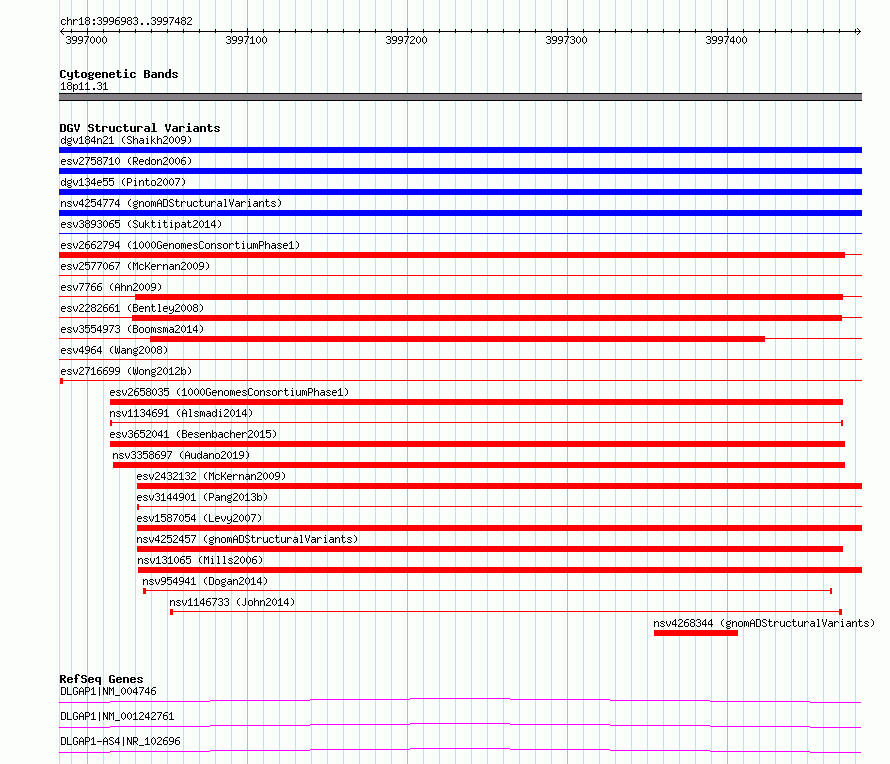Click ruler position 3997000
Image resolution: width=890 pixels, height=764 pixels.
[86, 40]
